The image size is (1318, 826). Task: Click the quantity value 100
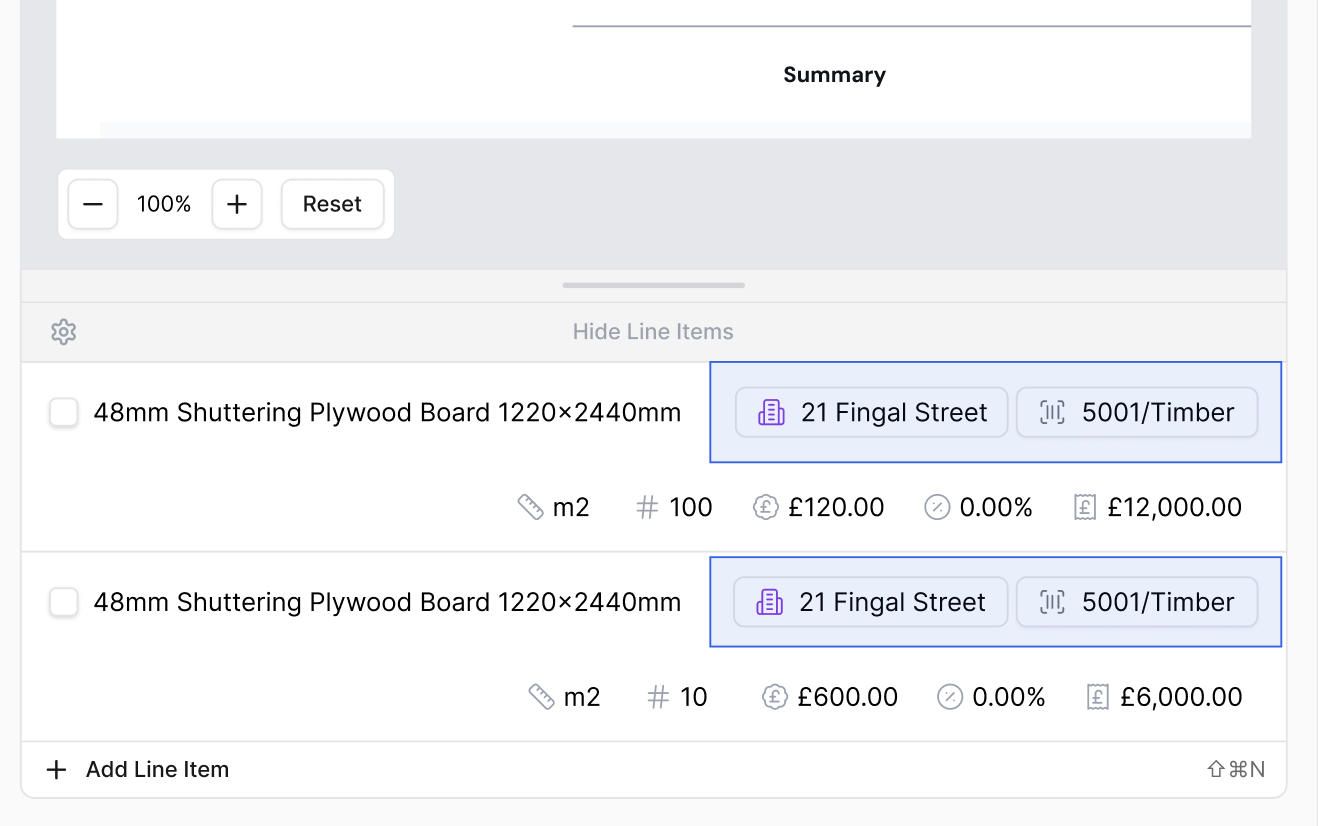tap(691, 508)
